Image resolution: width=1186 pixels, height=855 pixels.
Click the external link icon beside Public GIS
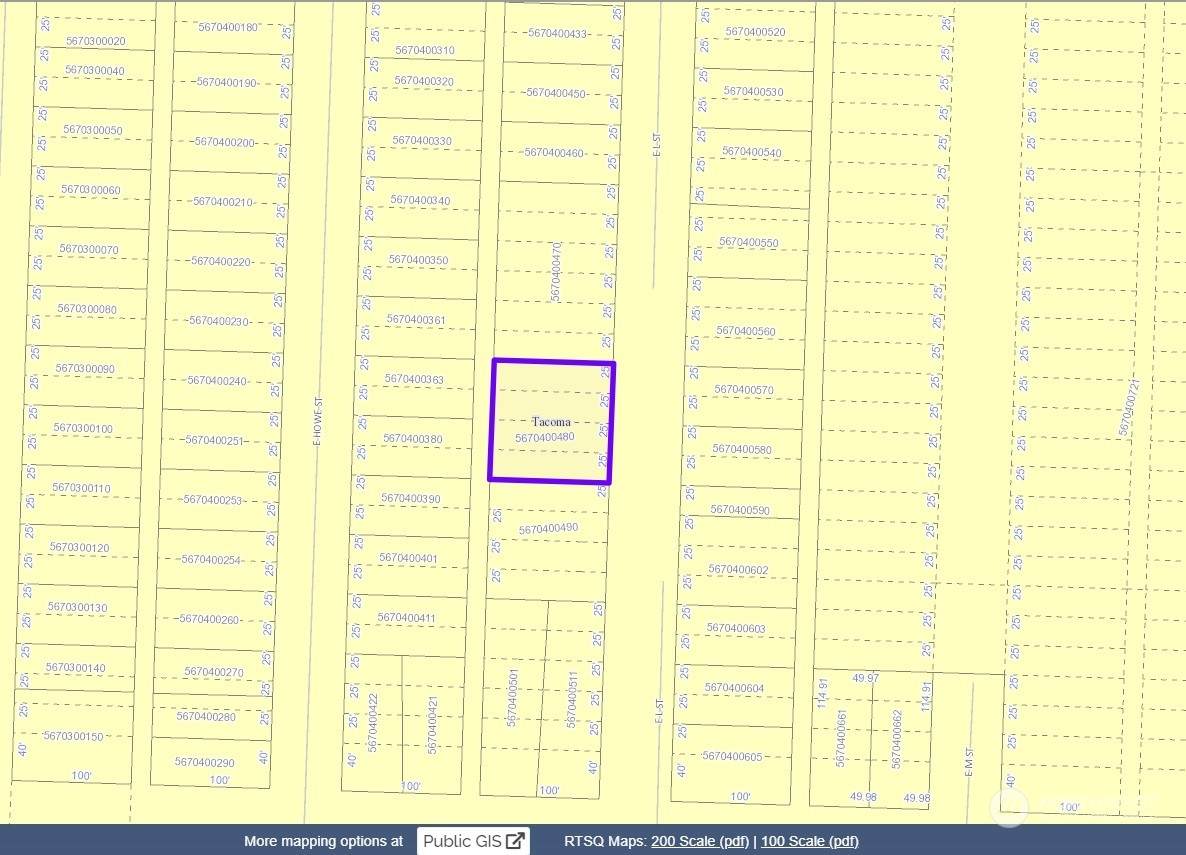point(515,841)
